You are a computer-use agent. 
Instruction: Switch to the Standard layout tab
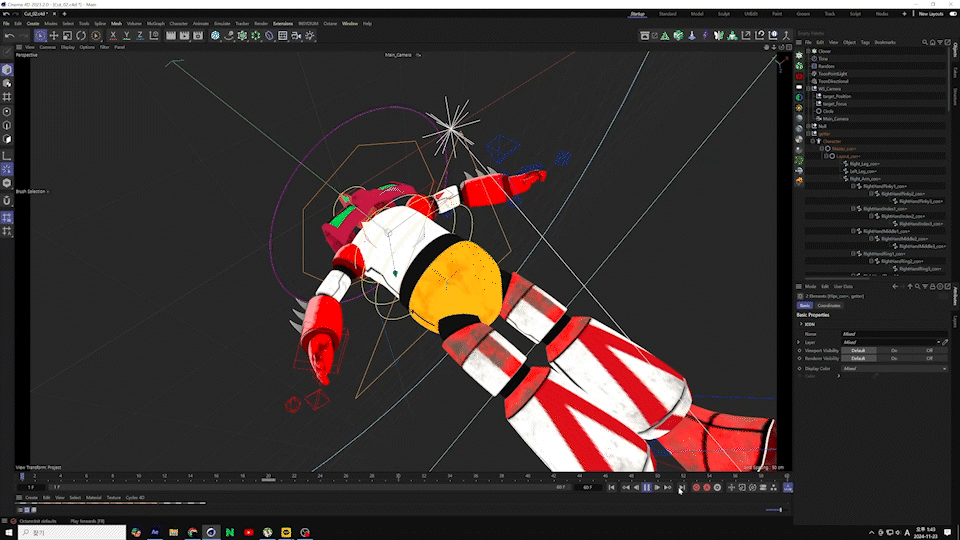(667, 13)
